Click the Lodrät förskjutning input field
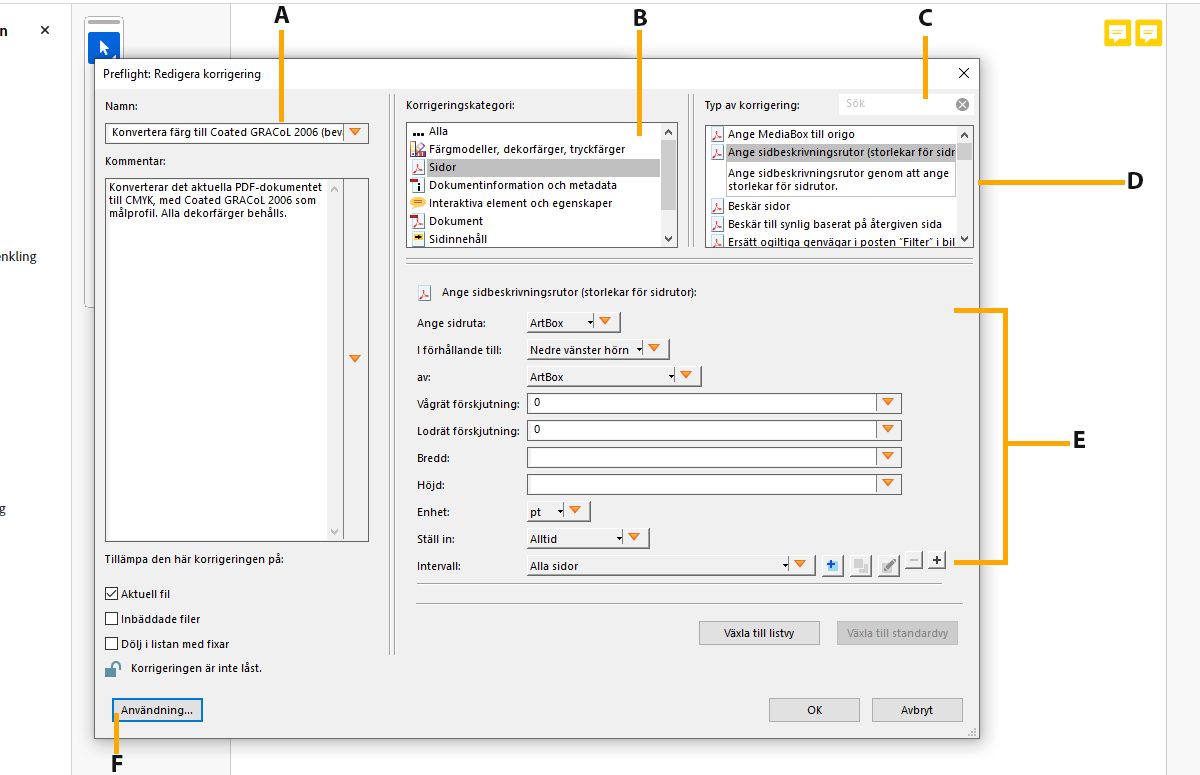This screenshot has width=1200, height=775. pos(702,430)
